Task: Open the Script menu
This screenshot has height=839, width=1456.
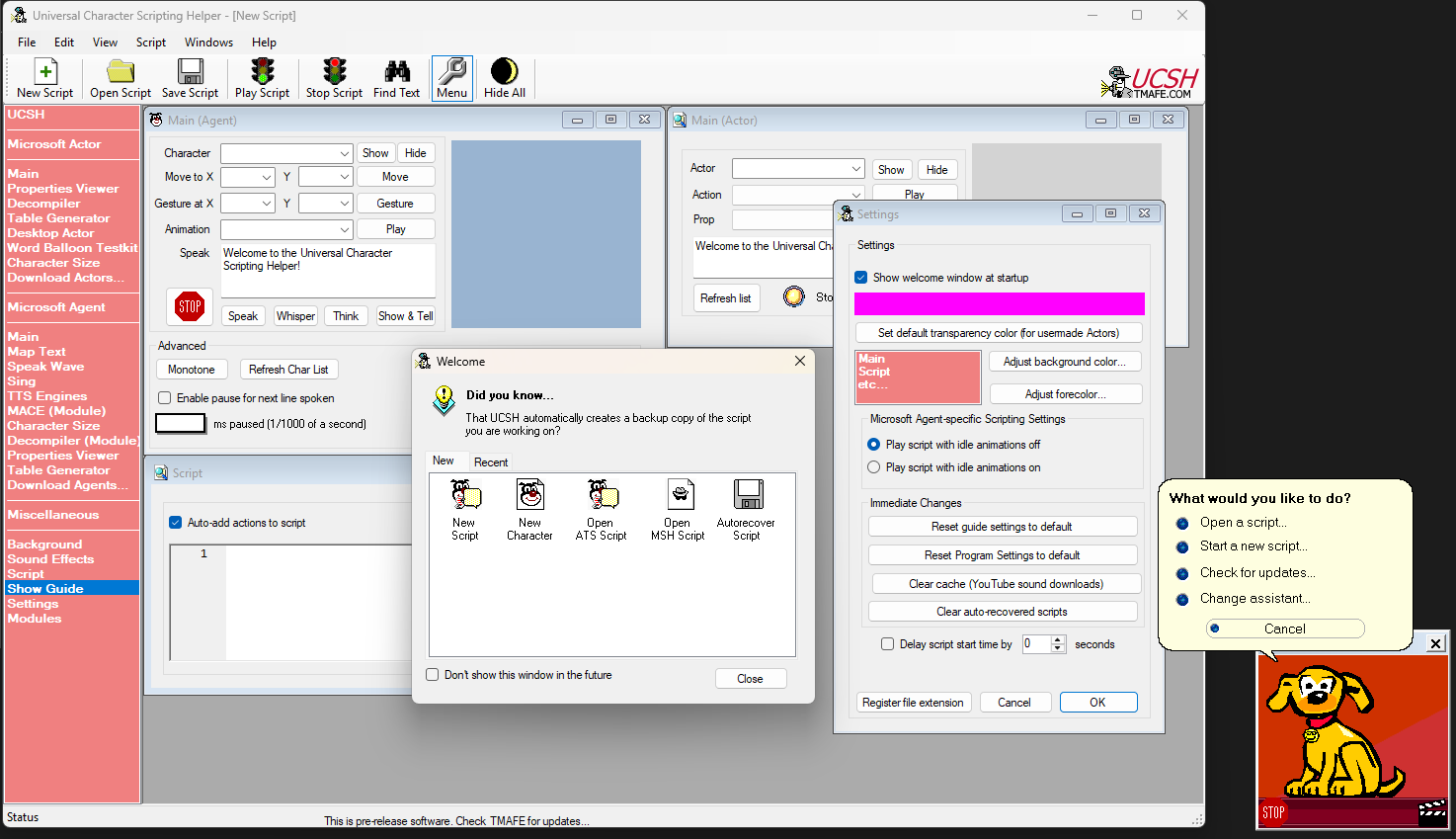Action: click(151, 42)
